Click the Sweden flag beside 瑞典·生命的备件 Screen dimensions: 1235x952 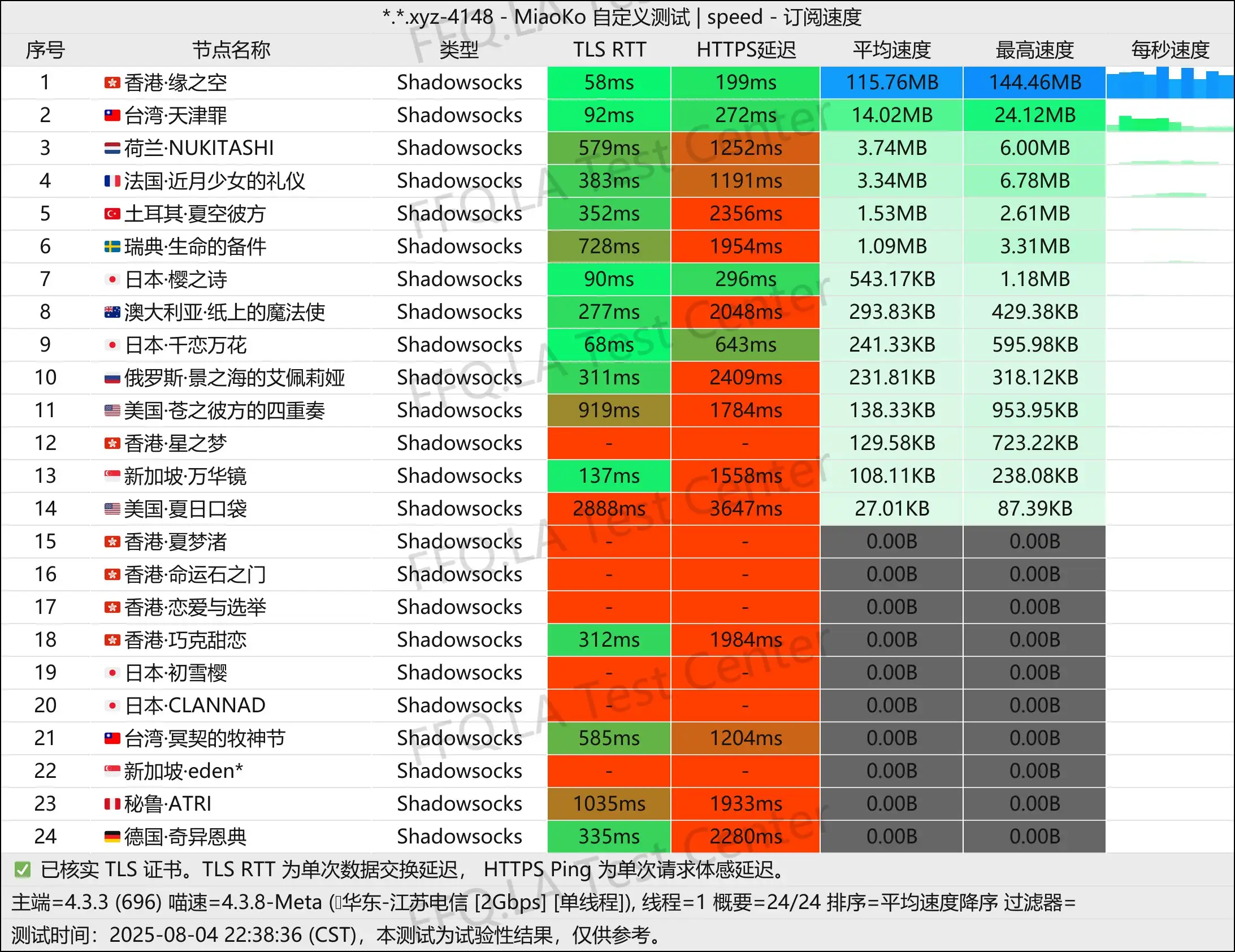112,247
